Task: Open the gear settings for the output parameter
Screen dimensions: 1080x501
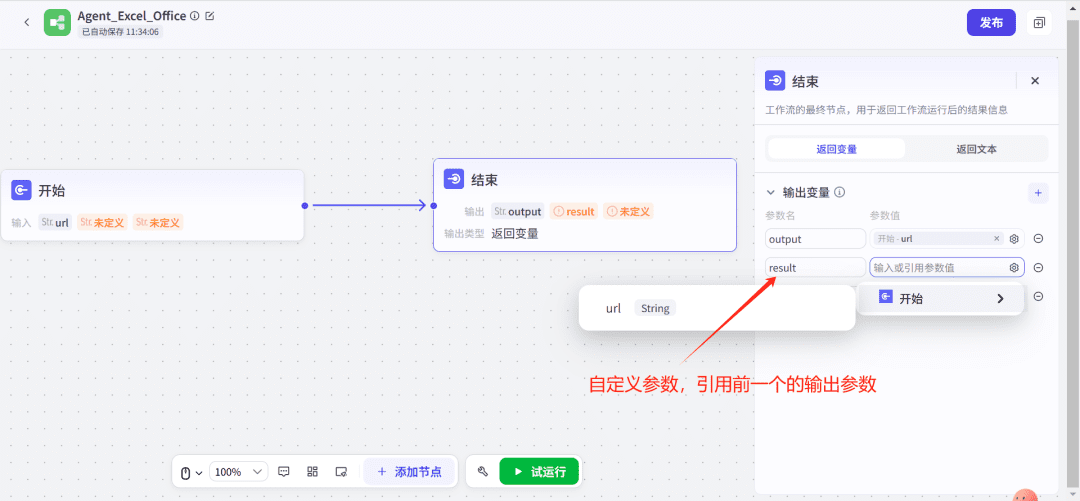Action: point(1014,239)
